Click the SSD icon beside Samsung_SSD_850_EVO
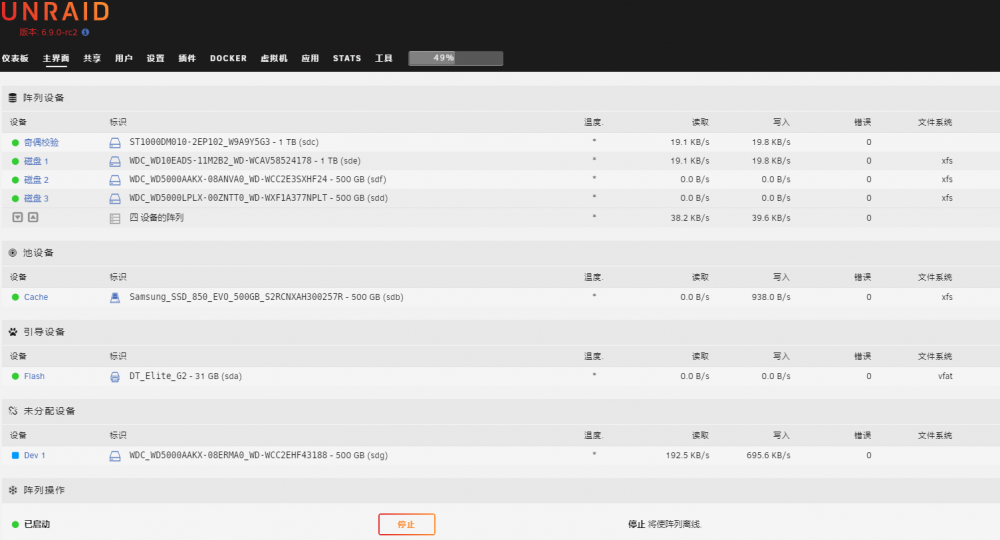This screenshot has height=540, width=1000. 115,298
